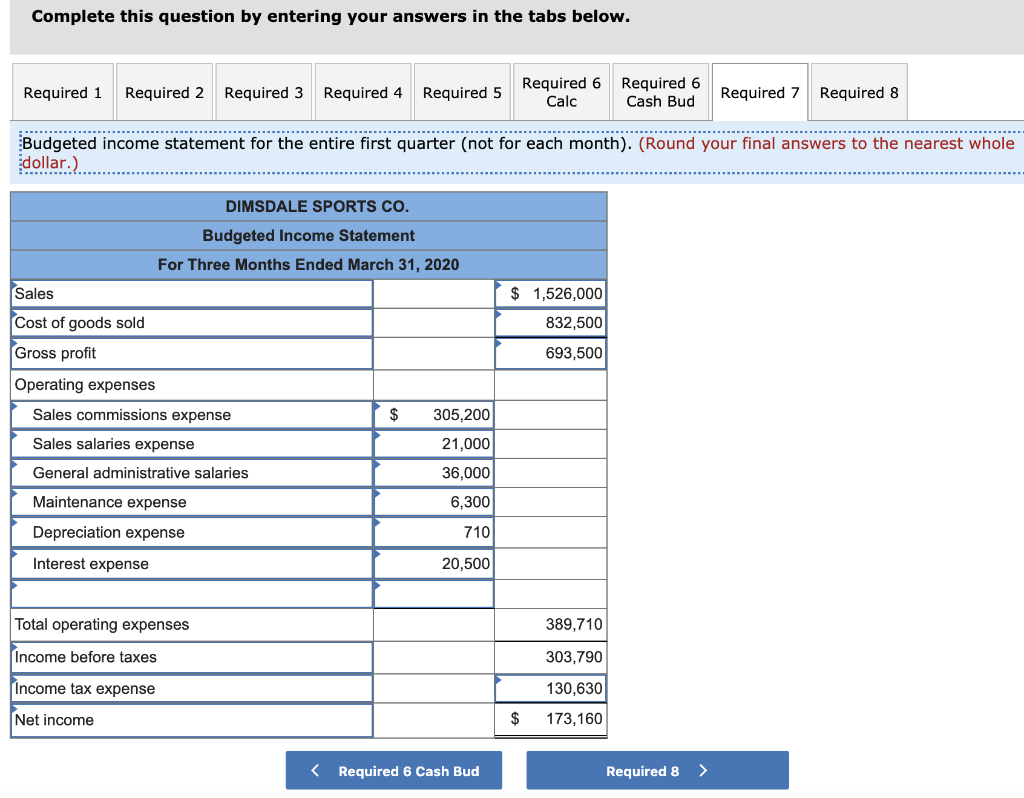Select the Sales row label cell
1024x798 pixels.
192,294
